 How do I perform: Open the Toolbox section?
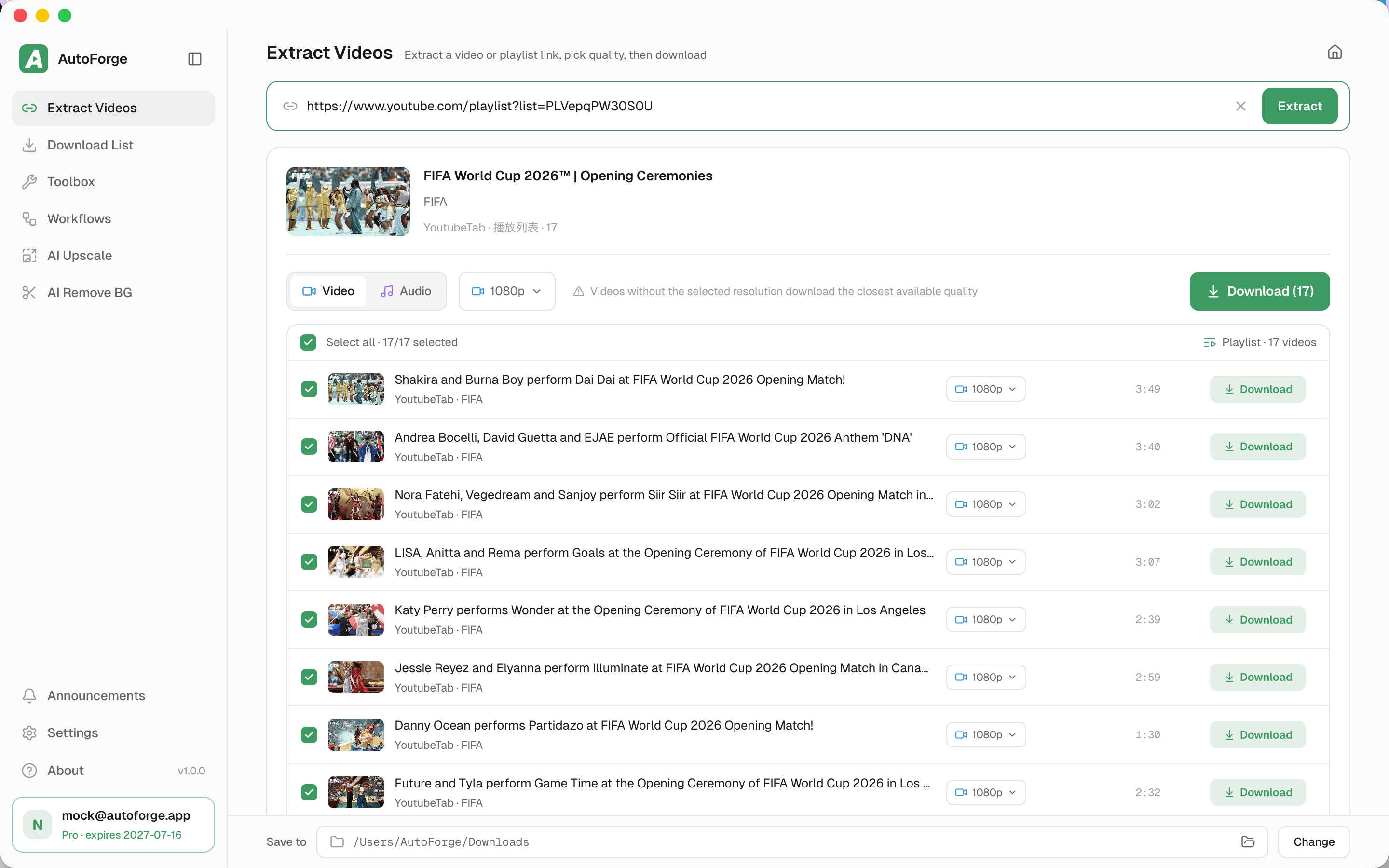click(113, 182)
